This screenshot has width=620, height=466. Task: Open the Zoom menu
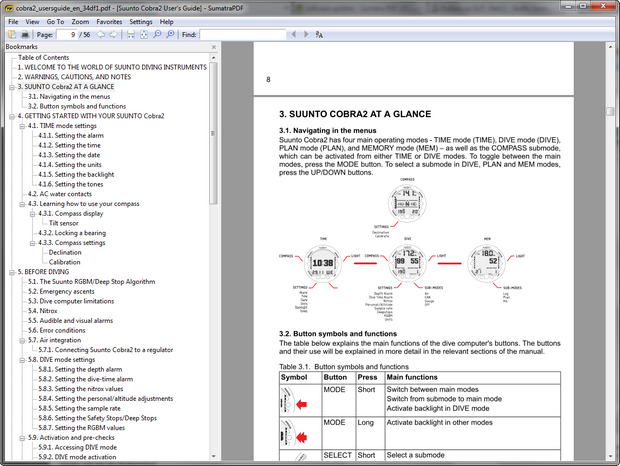click(x=80, y=22)
